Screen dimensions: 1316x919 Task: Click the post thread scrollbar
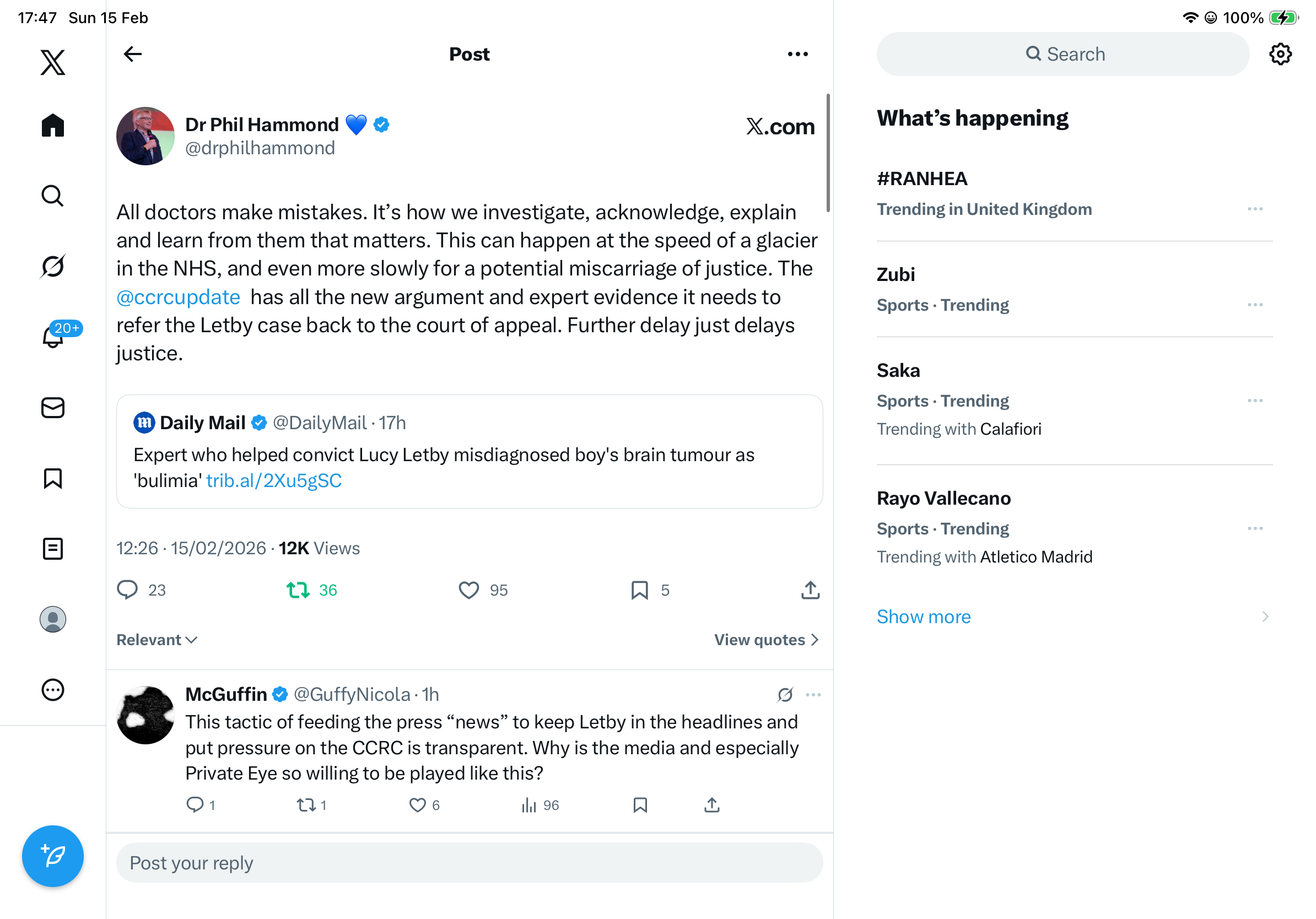click(828, 153)
